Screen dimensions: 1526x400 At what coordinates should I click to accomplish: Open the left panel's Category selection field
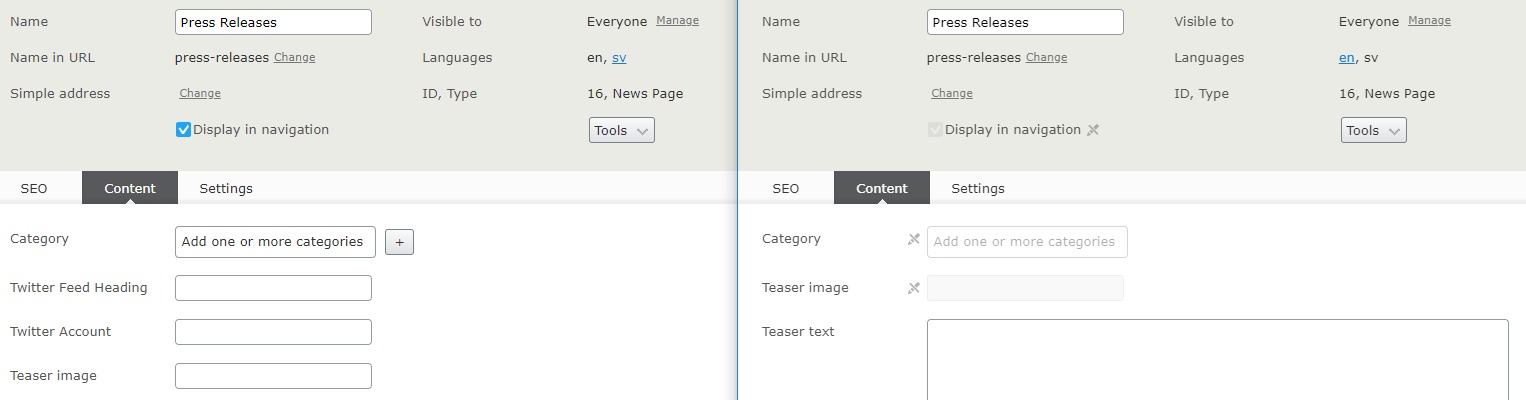pyautogui.click(x=275, y=242)
